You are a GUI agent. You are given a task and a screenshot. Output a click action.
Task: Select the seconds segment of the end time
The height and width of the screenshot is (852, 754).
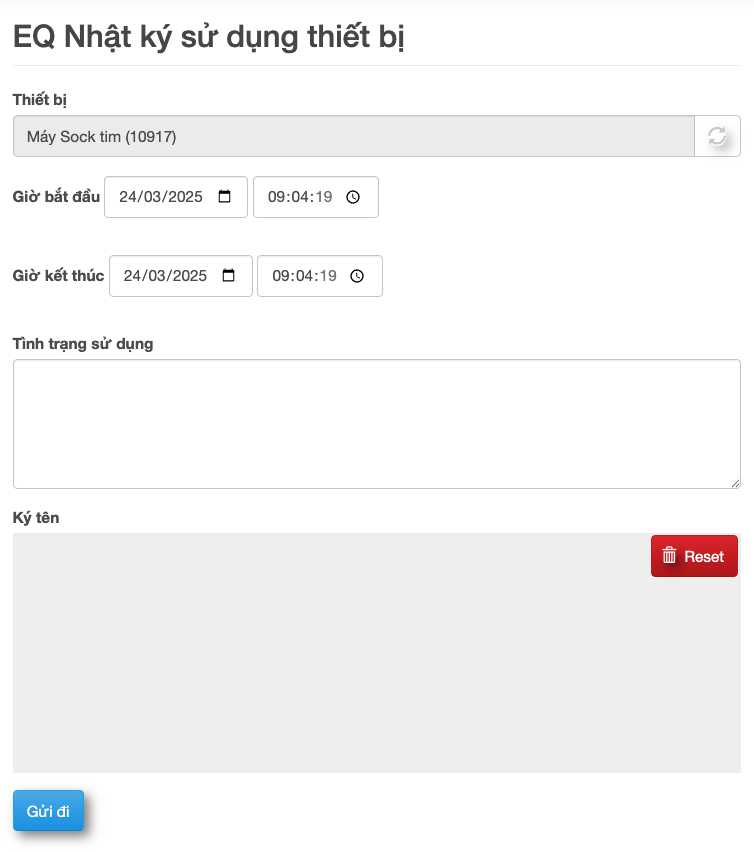click(327, 276)
